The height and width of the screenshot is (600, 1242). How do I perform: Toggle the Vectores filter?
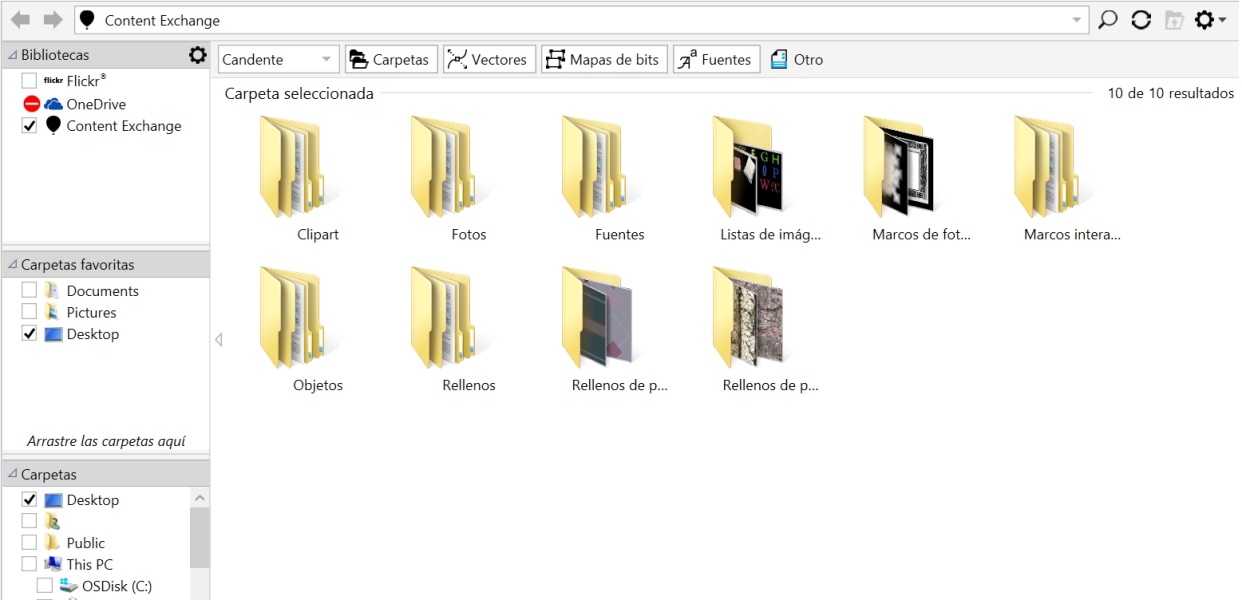pos(490,60)
